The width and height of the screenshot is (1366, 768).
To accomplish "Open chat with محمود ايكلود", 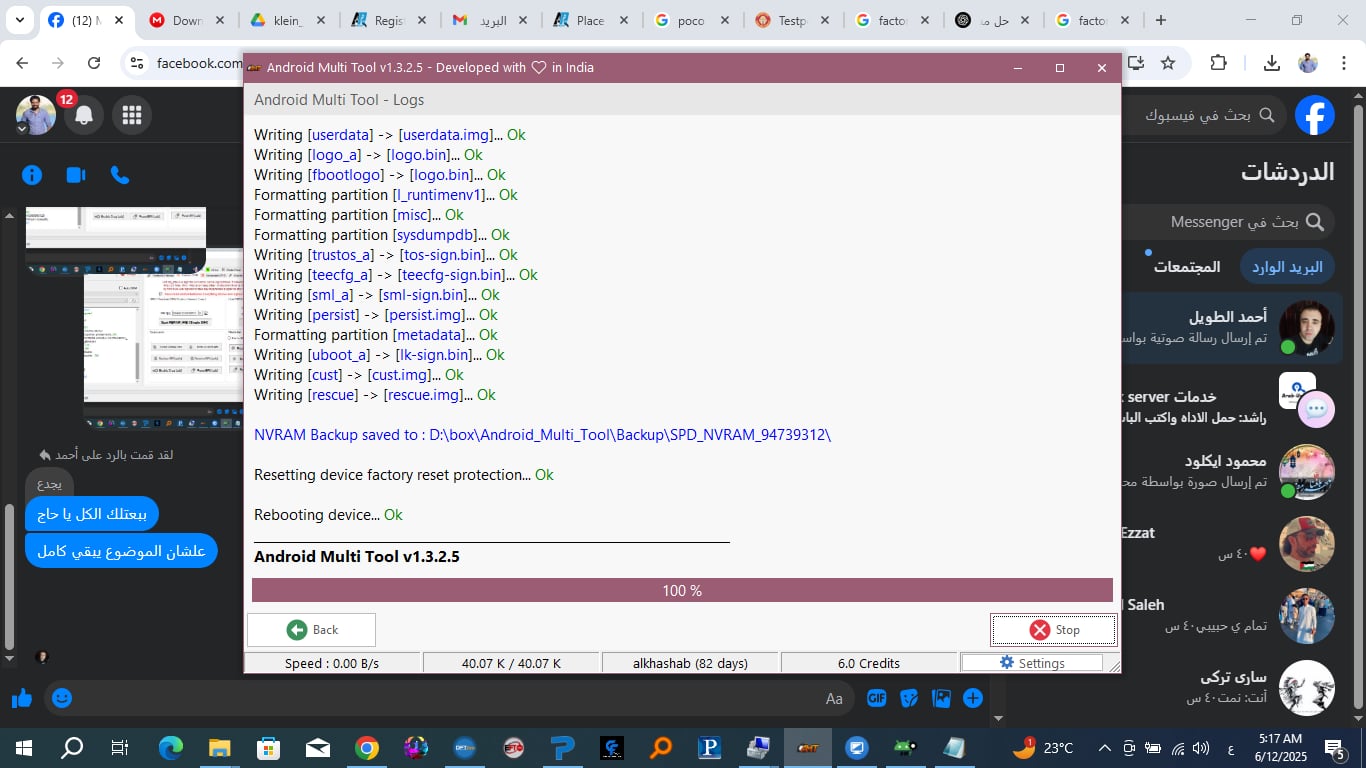I will click(x=1230, y=472).
